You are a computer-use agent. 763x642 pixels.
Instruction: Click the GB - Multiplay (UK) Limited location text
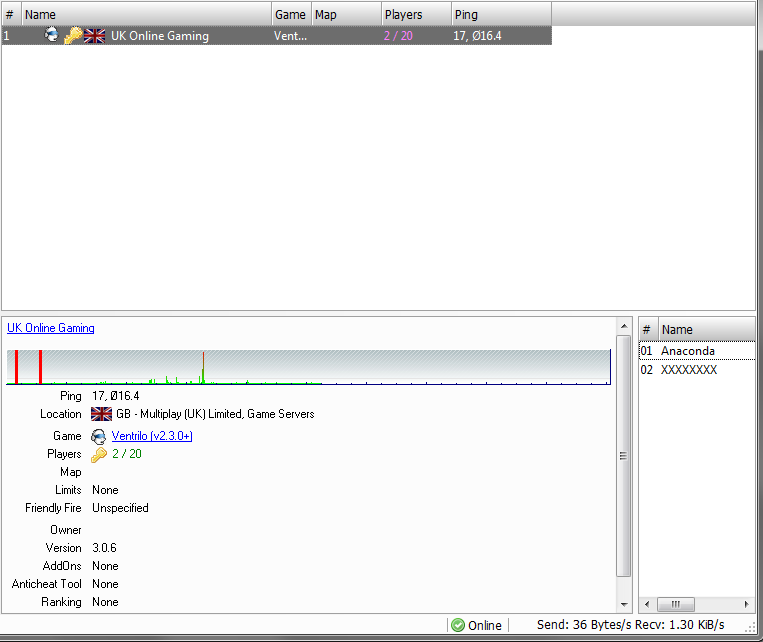click(215, 414)
